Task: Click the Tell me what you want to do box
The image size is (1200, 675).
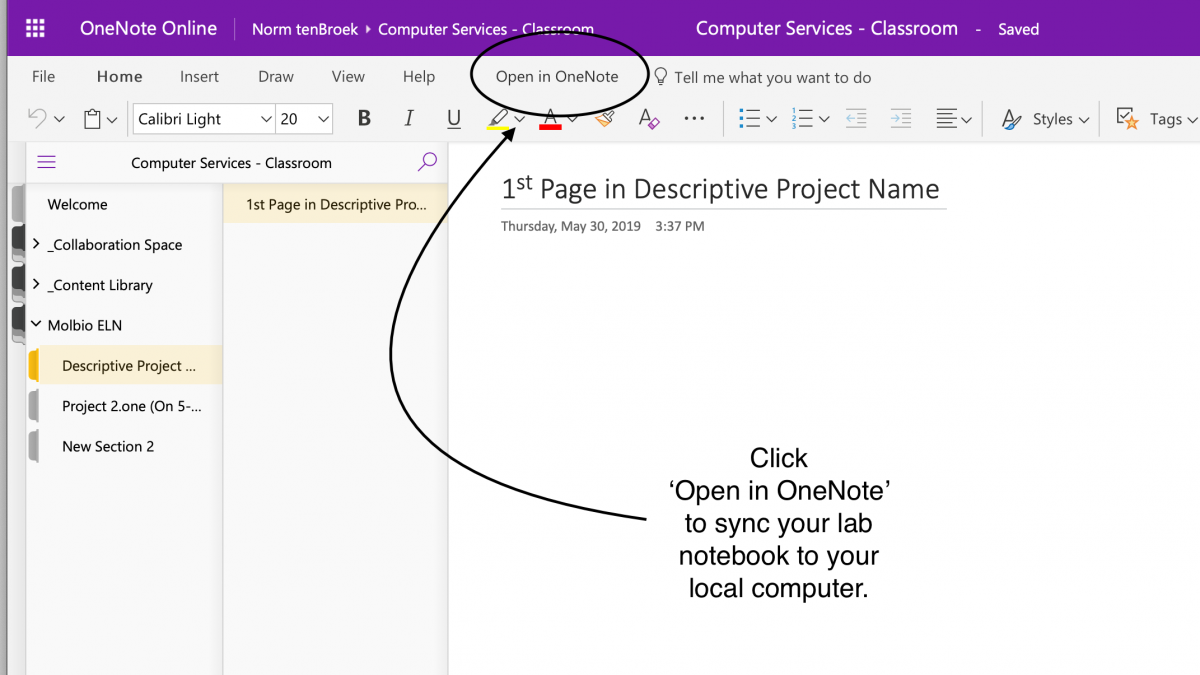Action: click(772, 77)
